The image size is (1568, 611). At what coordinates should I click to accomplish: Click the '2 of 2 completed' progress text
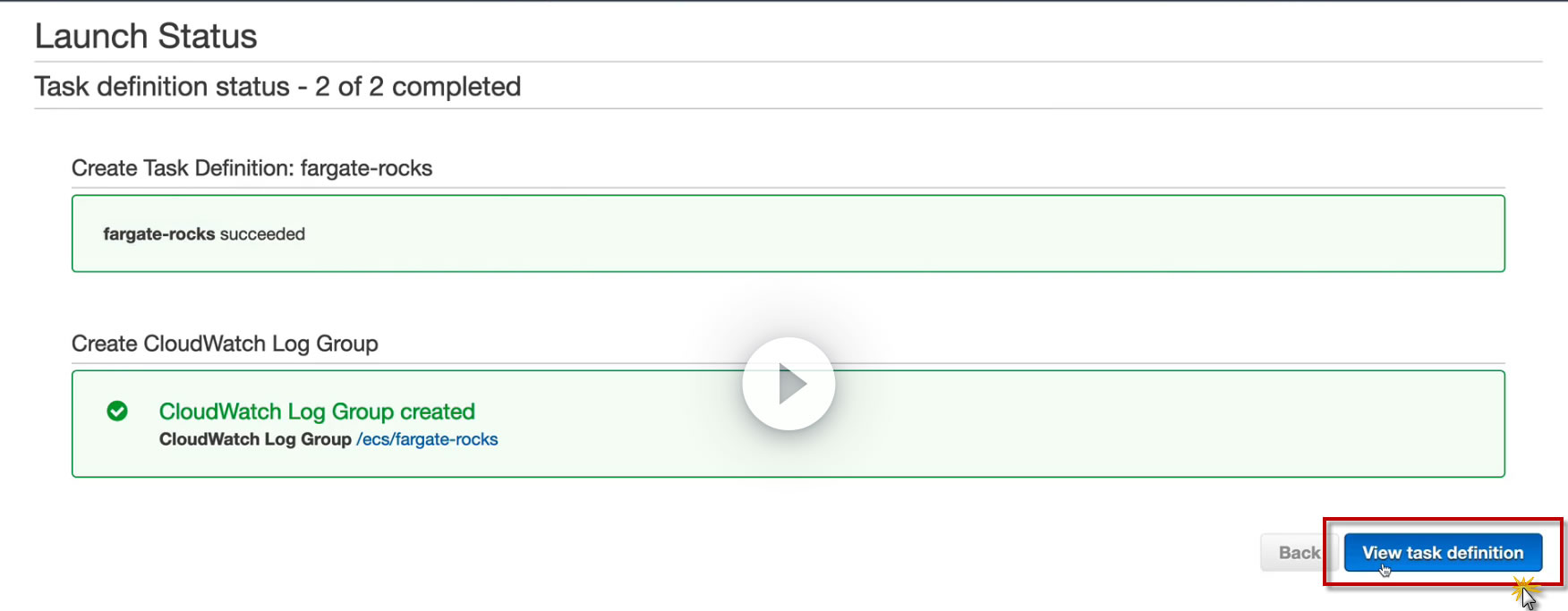tap(418, 87)
